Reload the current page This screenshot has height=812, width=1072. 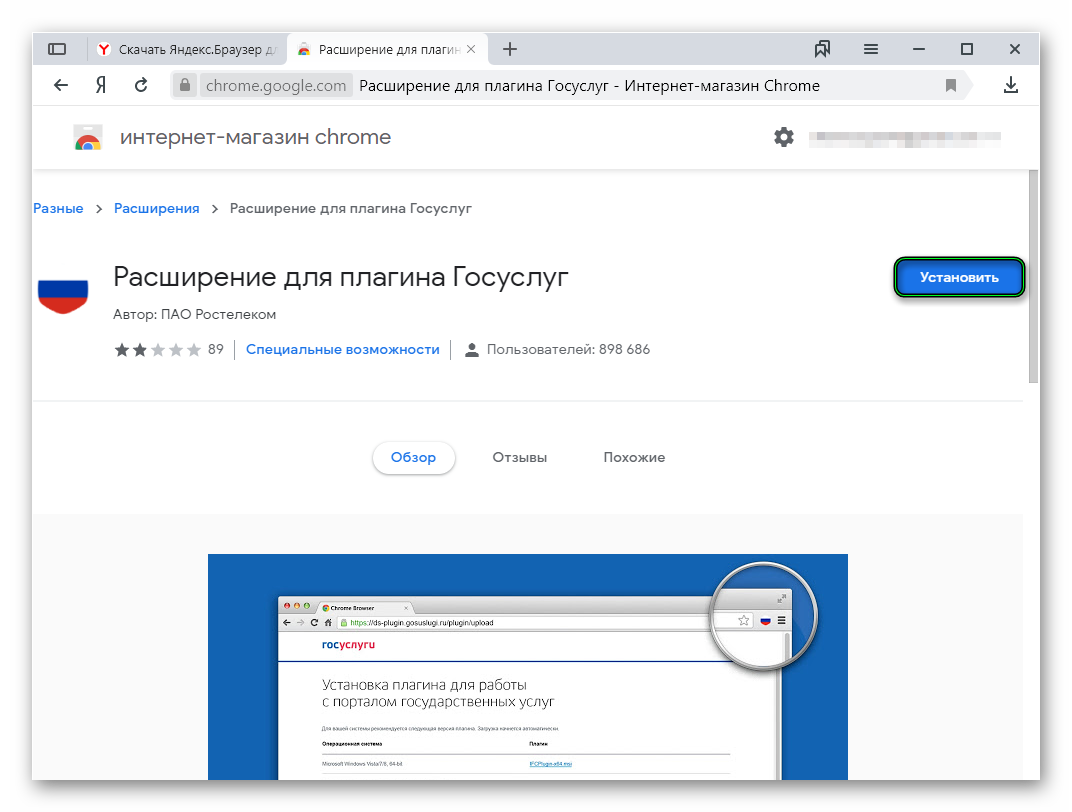141,85
